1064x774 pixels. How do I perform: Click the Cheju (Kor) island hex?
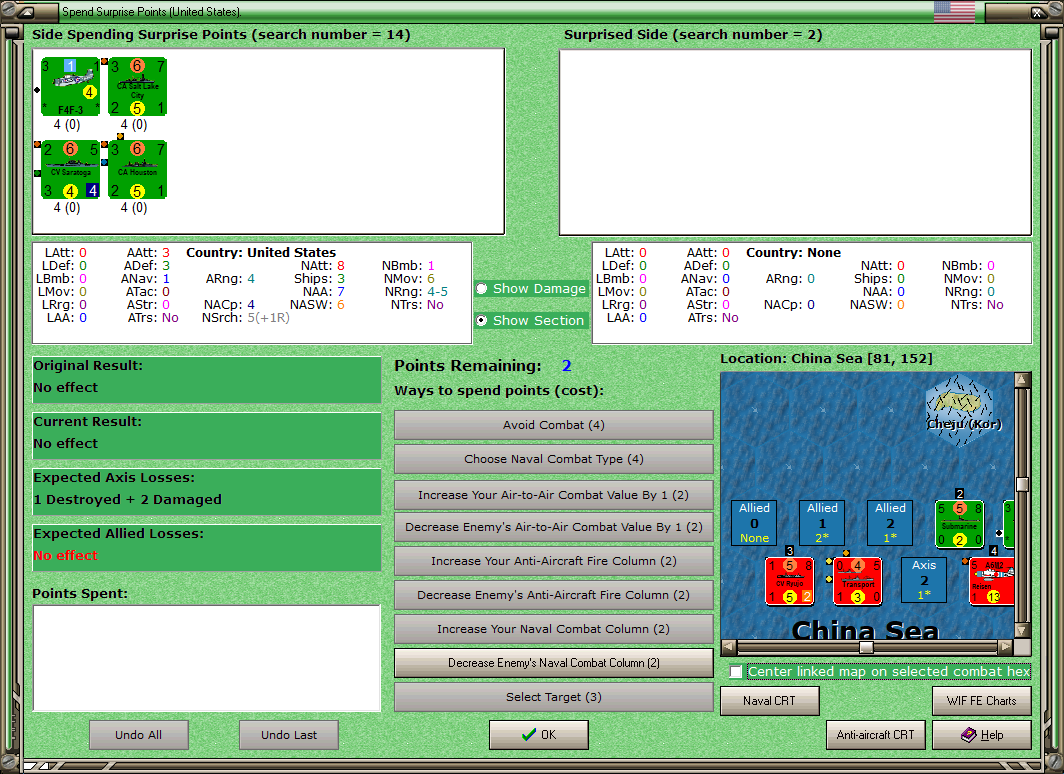point(960,410)
